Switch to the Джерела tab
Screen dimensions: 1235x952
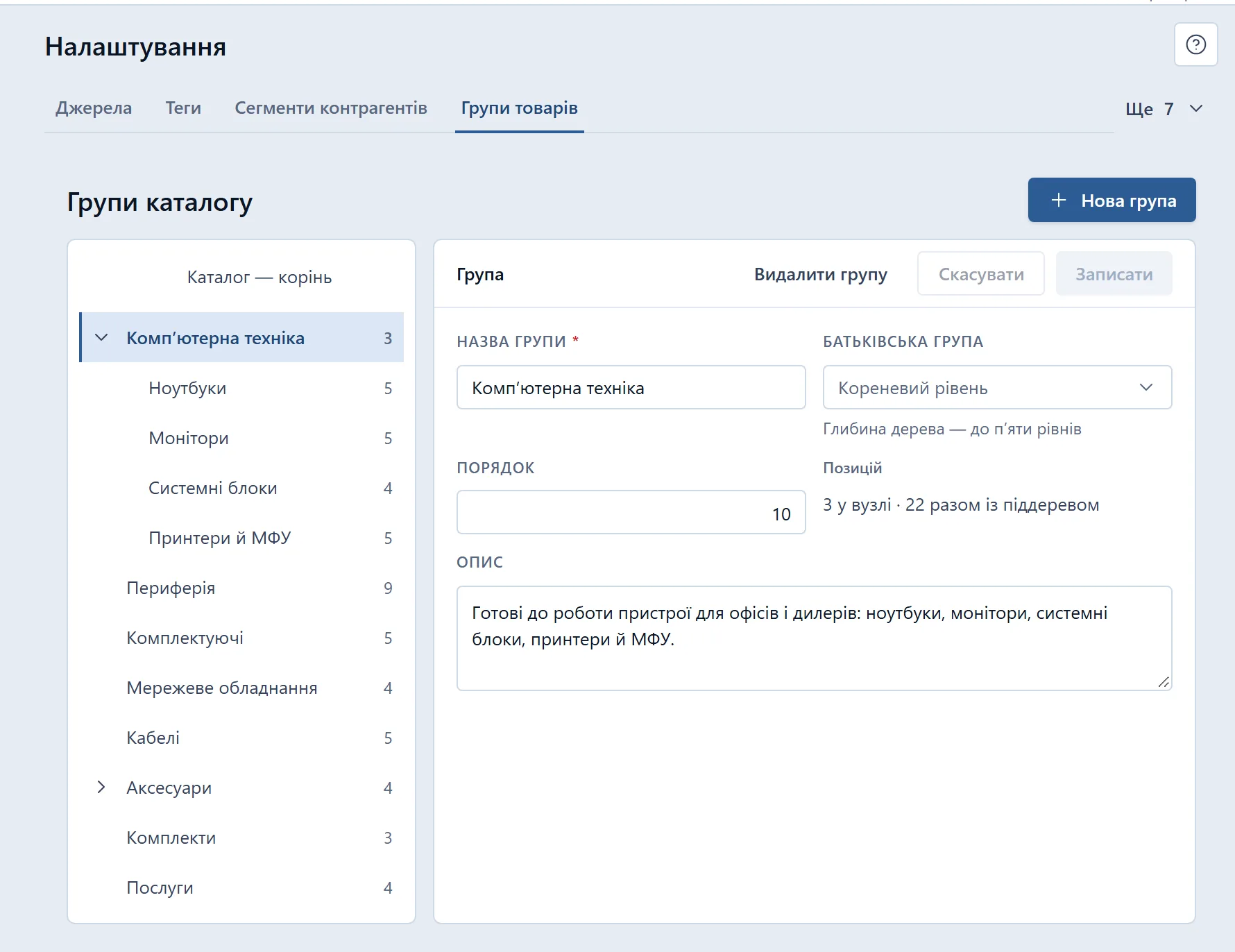(94, 108)
